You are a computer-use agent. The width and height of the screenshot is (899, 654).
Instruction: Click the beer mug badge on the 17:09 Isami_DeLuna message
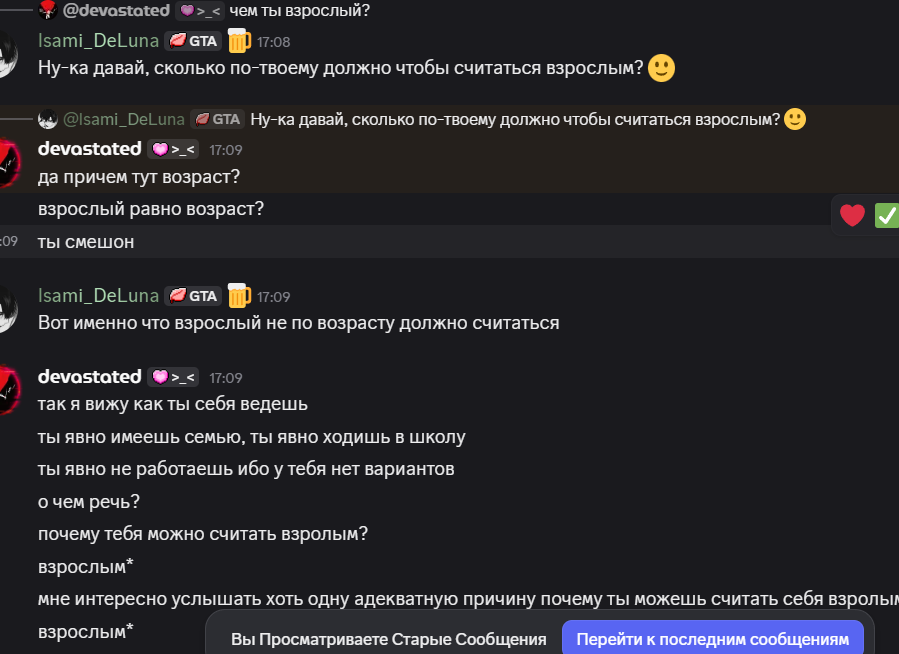click(x=238, y=296)
